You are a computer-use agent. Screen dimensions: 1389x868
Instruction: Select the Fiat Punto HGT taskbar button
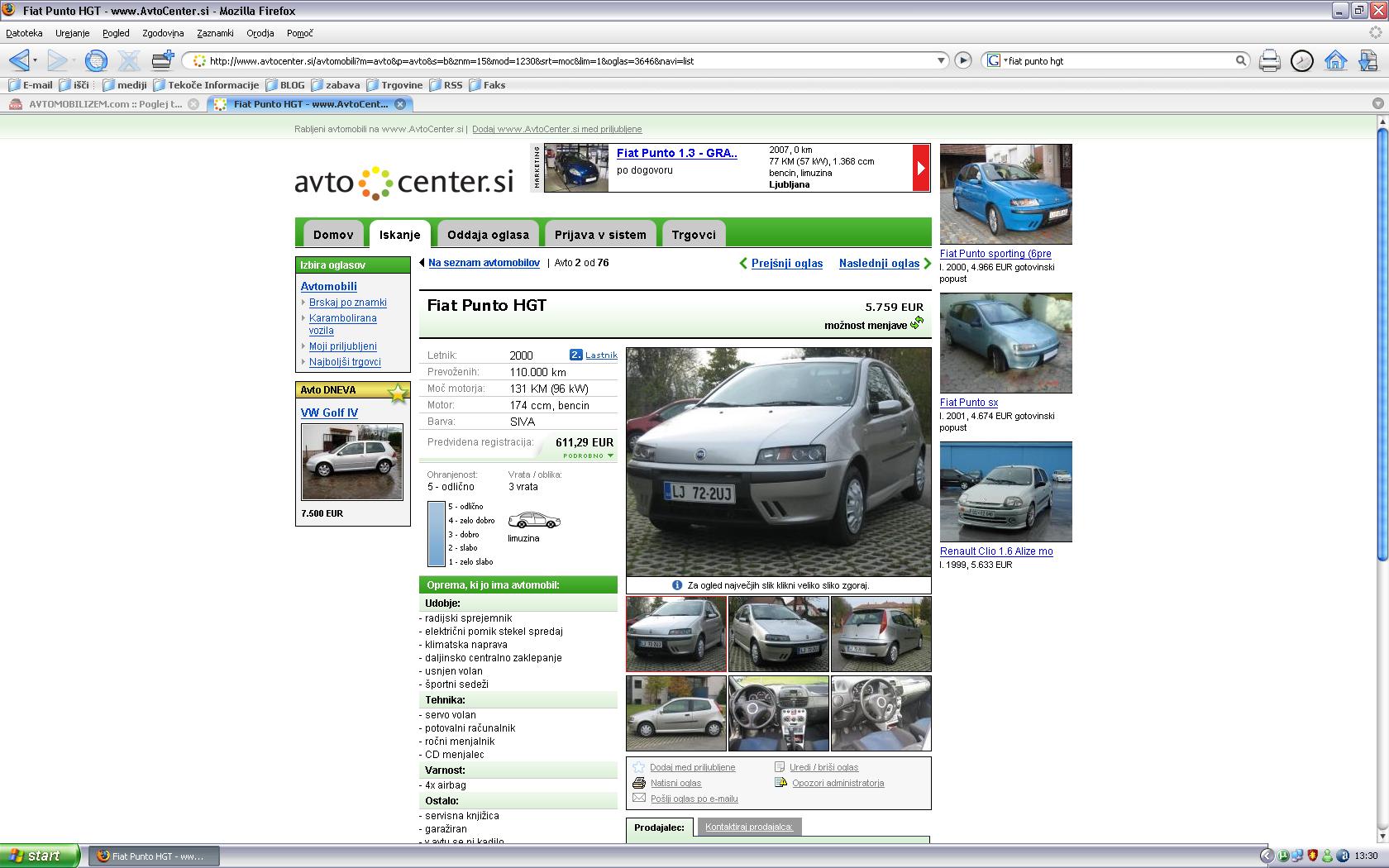tap(154, 856)
